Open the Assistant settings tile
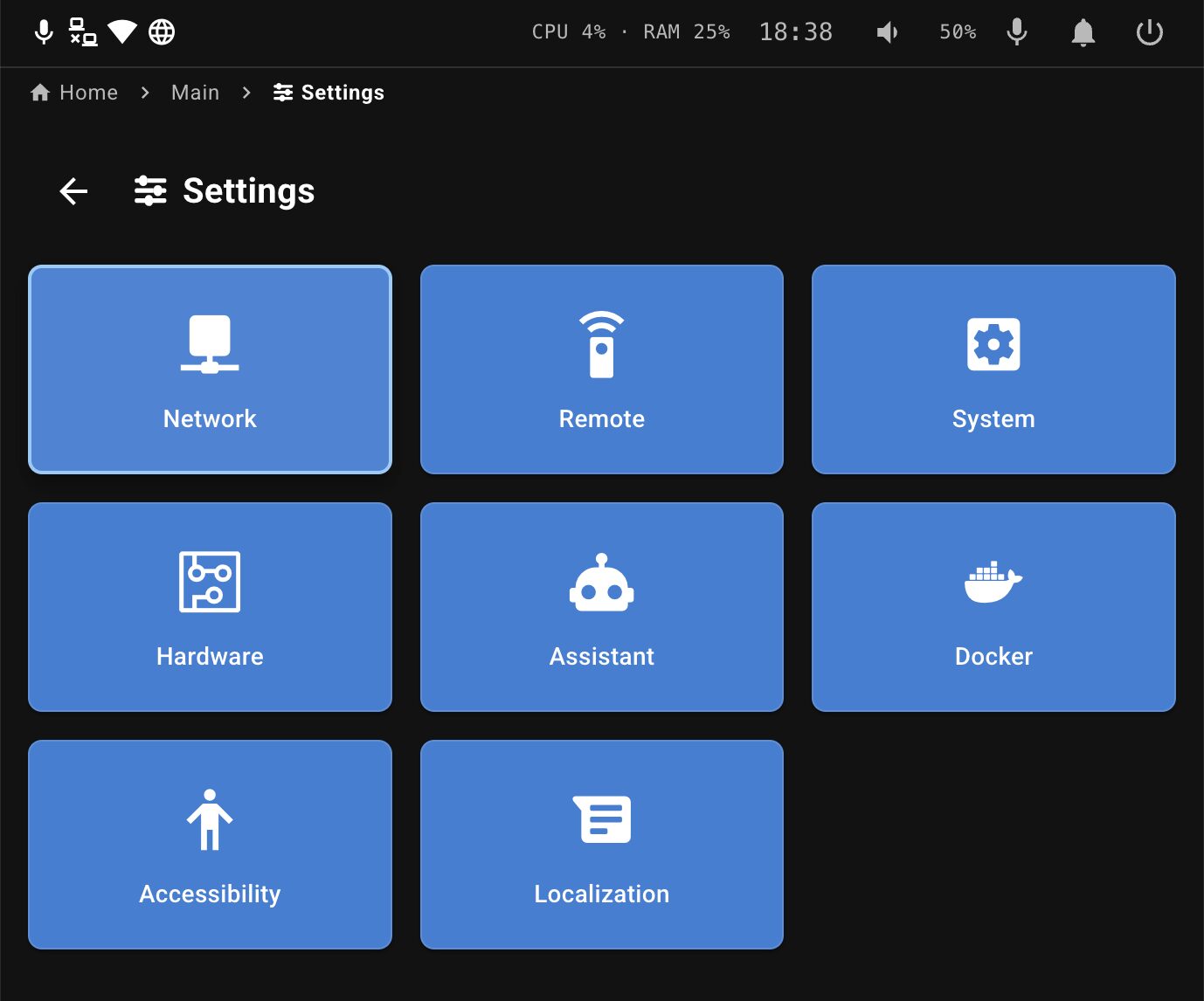Screen dimensions: 1204x1001 click(x=602, y=607)
